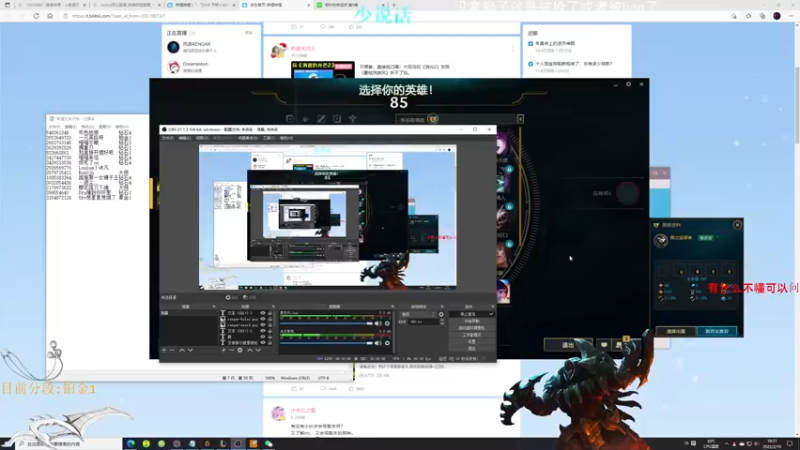This screenshot has width=800, height=450.
Task: Open browser profile avatar
Action: coord(777,16)
